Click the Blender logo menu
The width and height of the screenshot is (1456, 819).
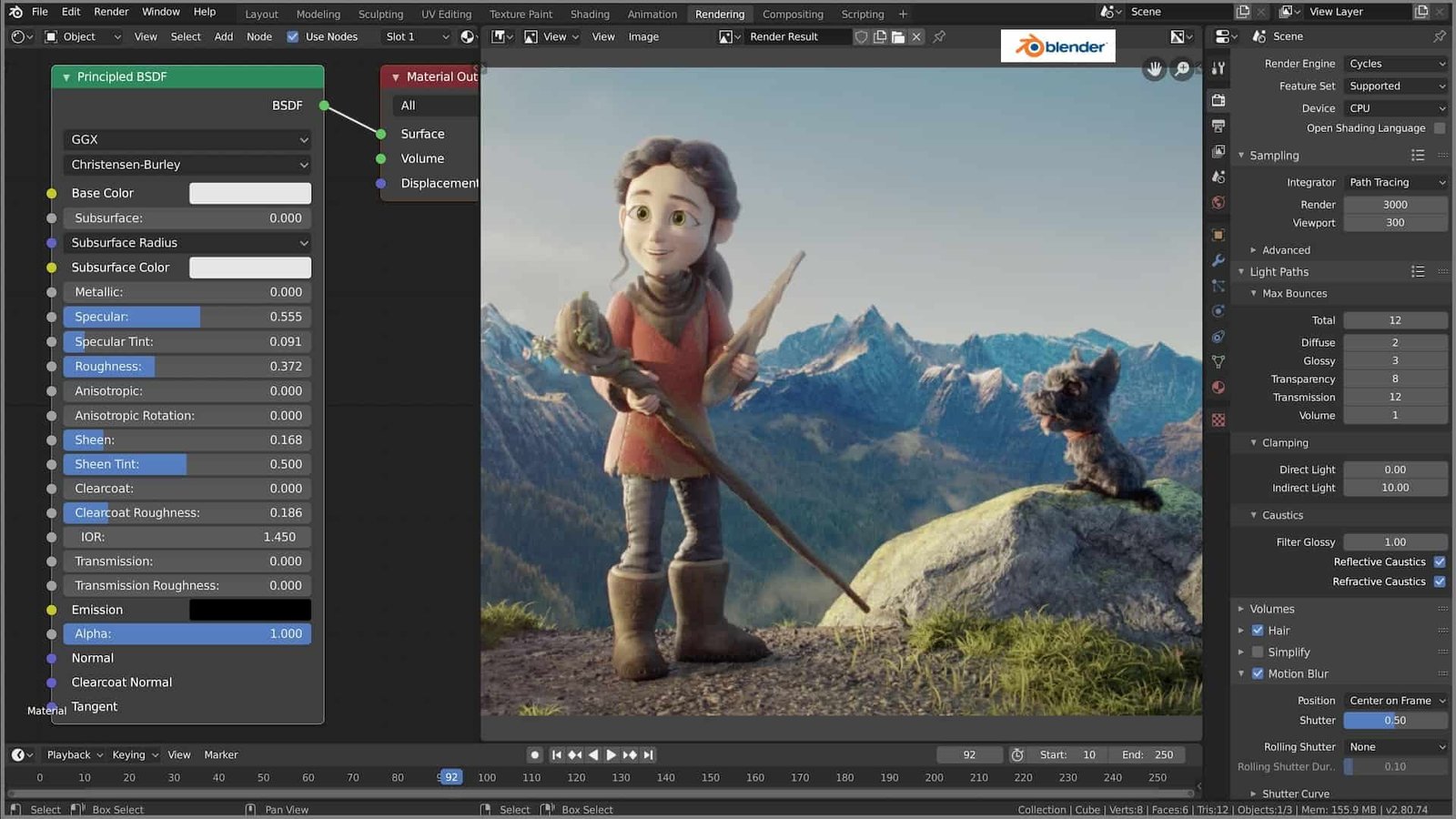click(15, 12)
